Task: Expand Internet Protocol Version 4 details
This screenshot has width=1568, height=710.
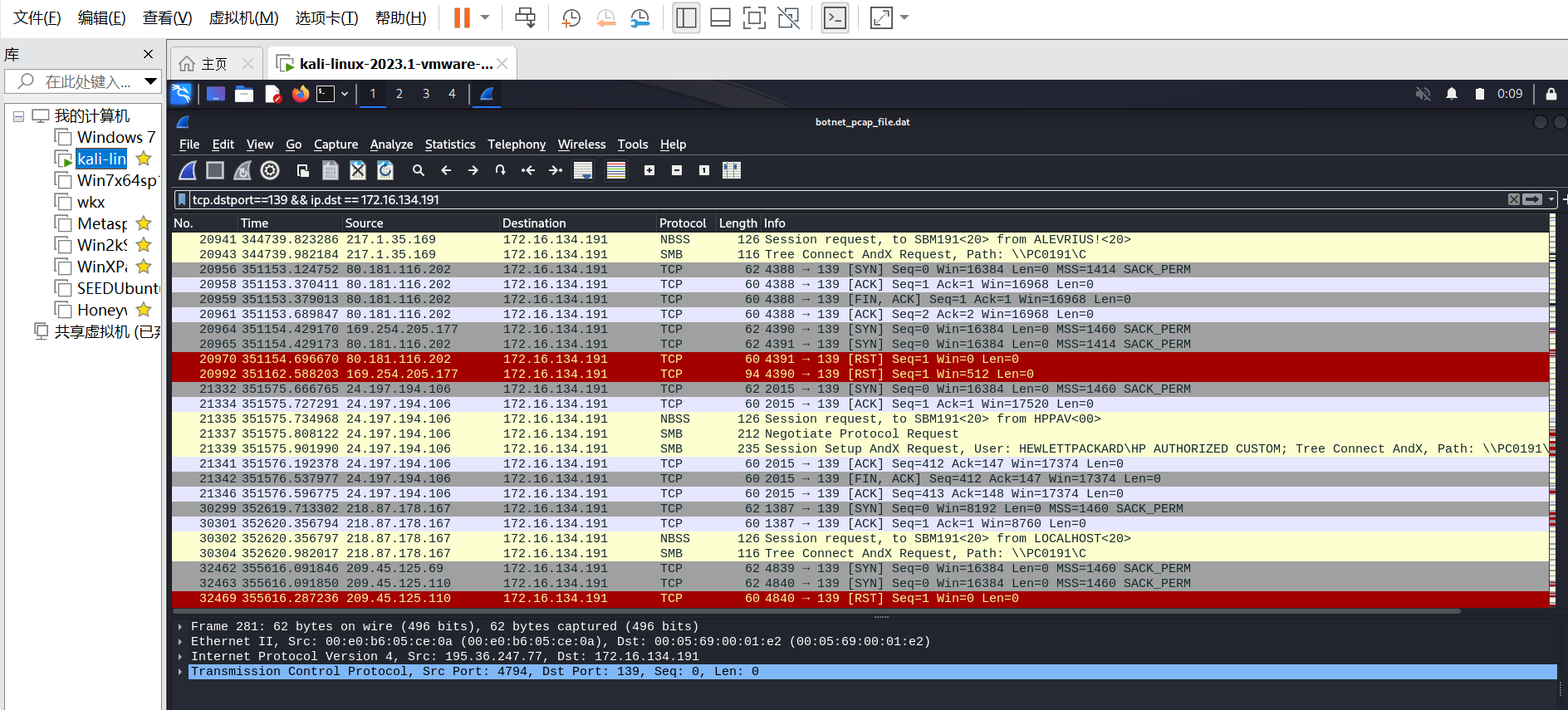Action: [x=180, y=657]
